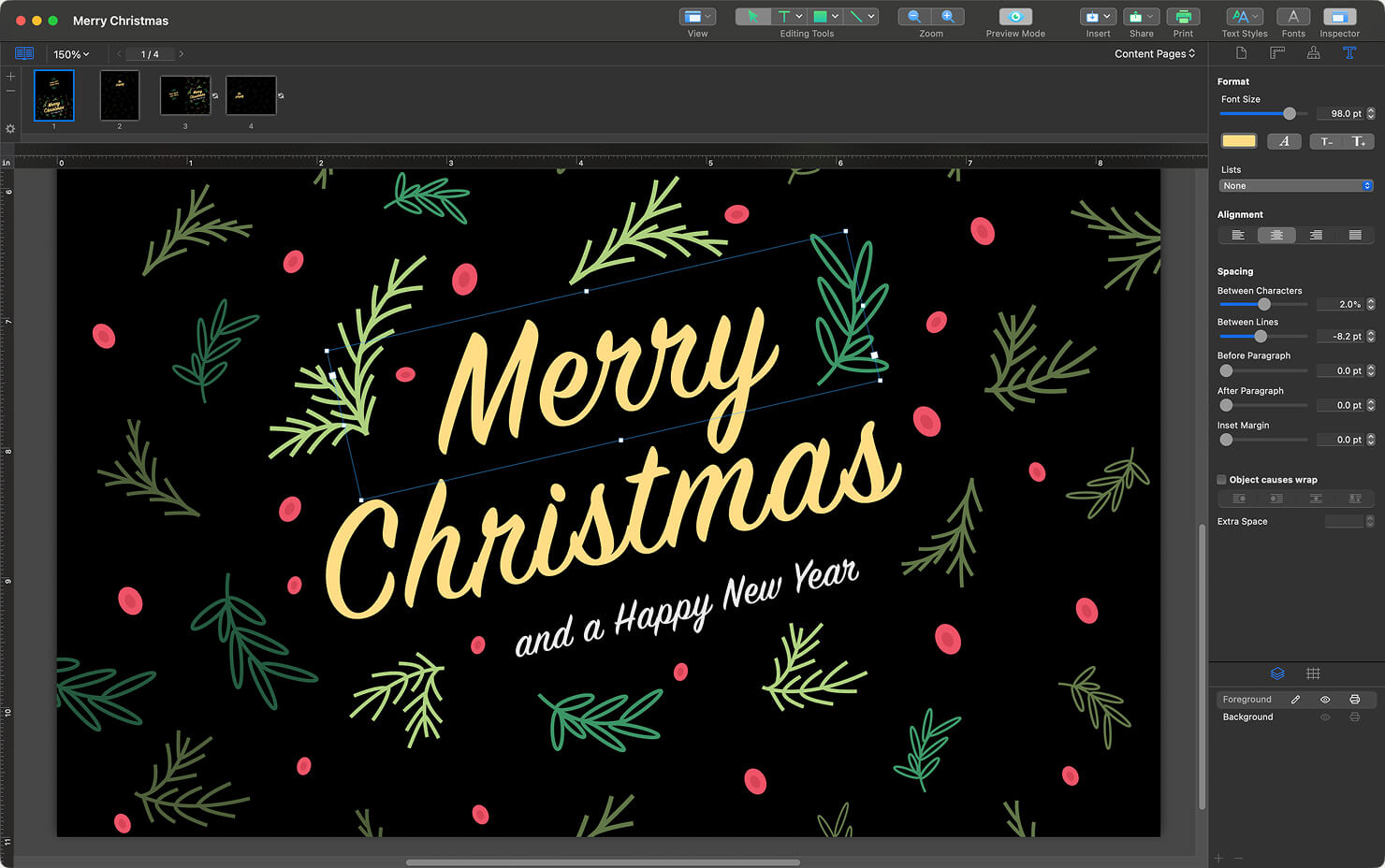Open the 150% zoom level dropdown
Viewport: 1385px width, 868px height.
point(71,54)
